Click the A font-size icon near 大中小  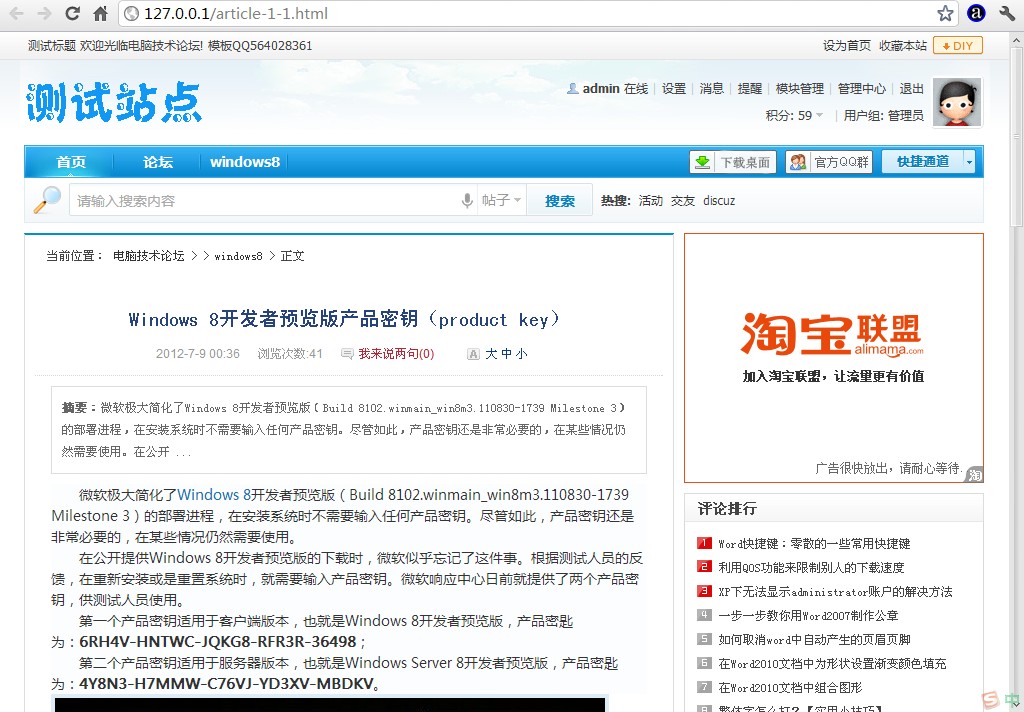tap(472, 353)
